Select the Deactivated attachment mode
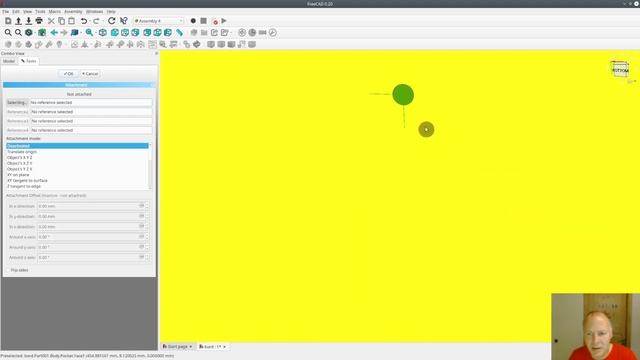This screenshot has height=360, width=640. tap(77, 146)
